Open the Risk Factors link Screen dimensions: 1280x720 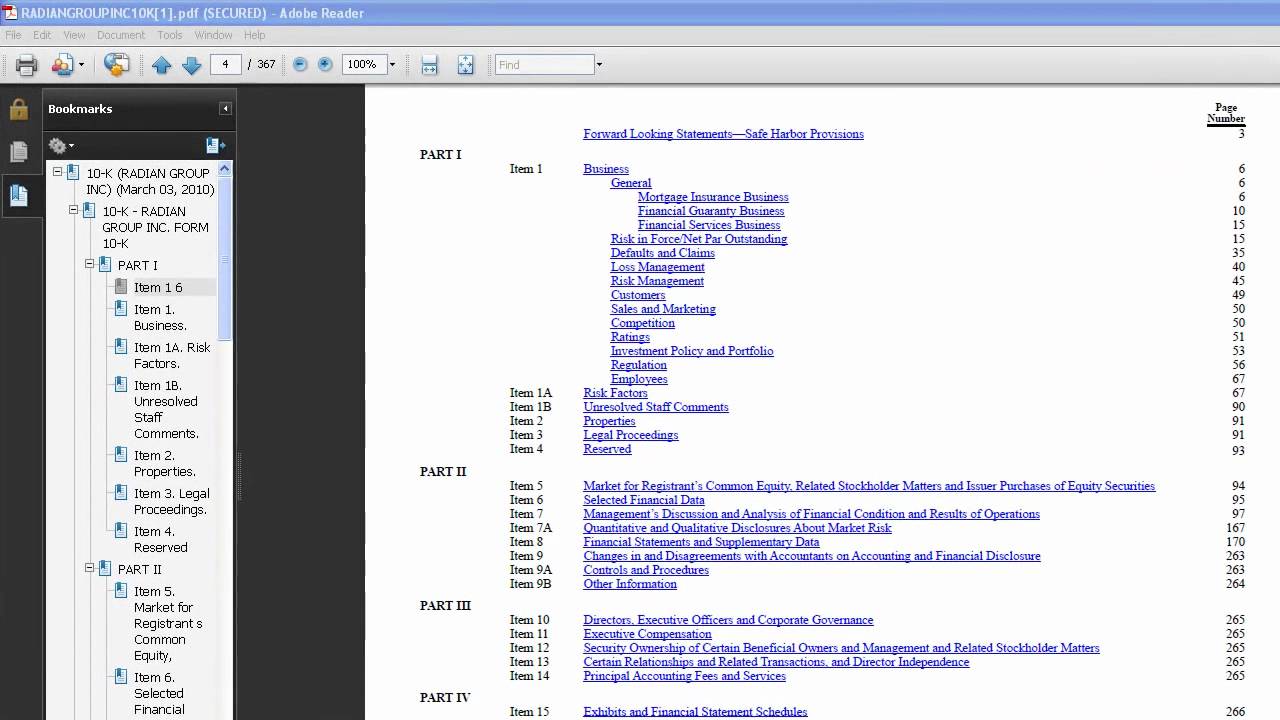point(615,393)
